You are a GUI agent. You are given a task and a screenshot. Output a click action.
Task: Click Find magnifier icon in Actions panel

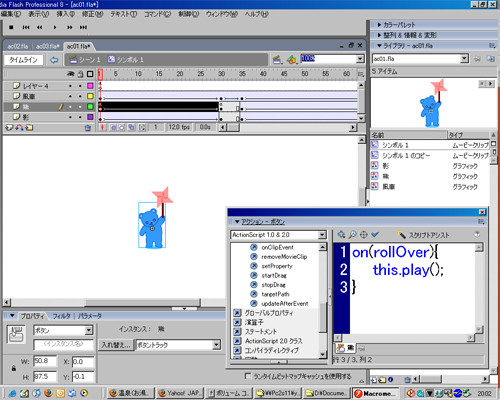pyautogui.click(x=352, y=235)
